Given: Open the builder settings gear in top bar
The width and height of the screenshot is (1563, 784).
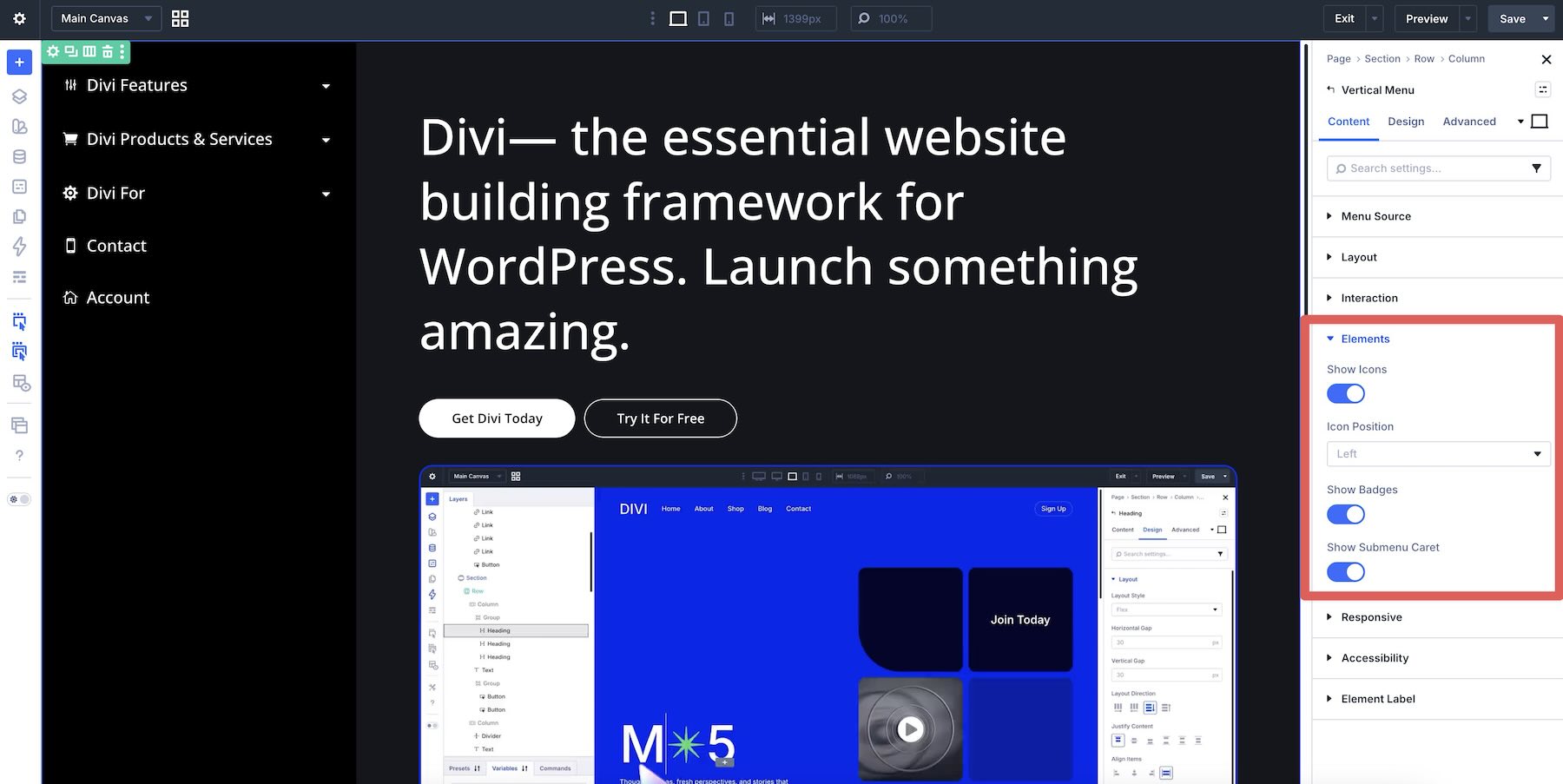Looking at the screenshot, I should tap(20, 18).
